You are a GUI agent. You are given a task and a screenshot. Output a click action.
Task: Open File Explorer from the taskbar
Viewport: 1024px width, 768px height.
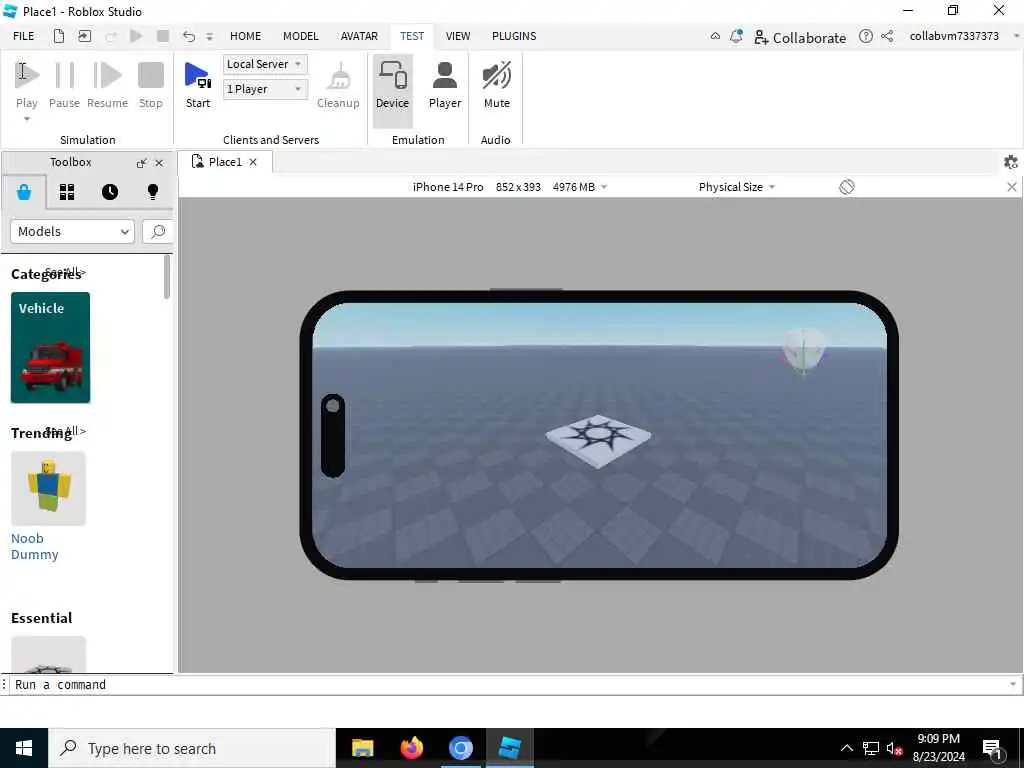click(362, 748)
